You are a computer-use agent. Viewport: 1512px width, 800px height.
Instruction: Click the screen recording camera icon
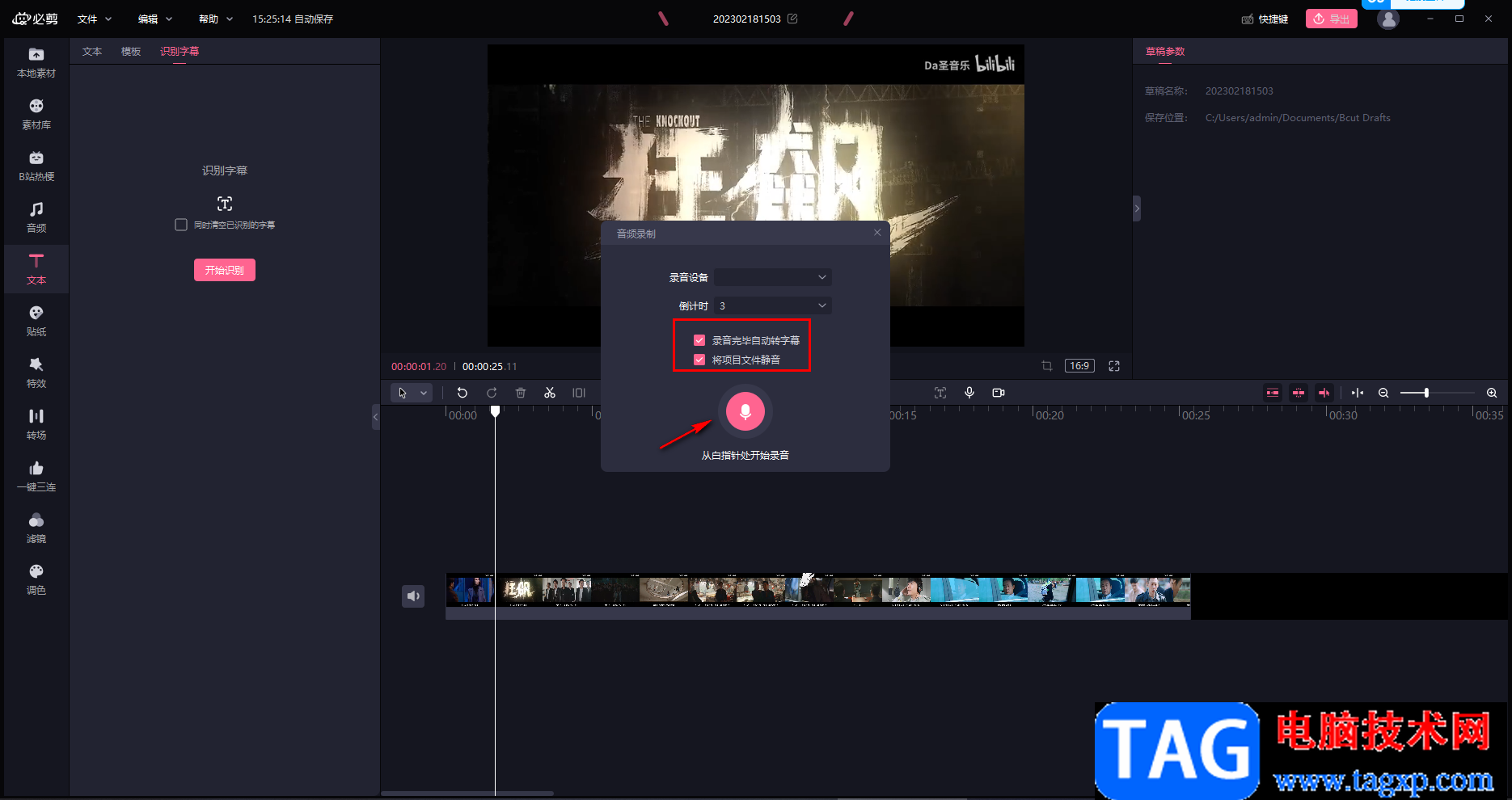(999, 393)
